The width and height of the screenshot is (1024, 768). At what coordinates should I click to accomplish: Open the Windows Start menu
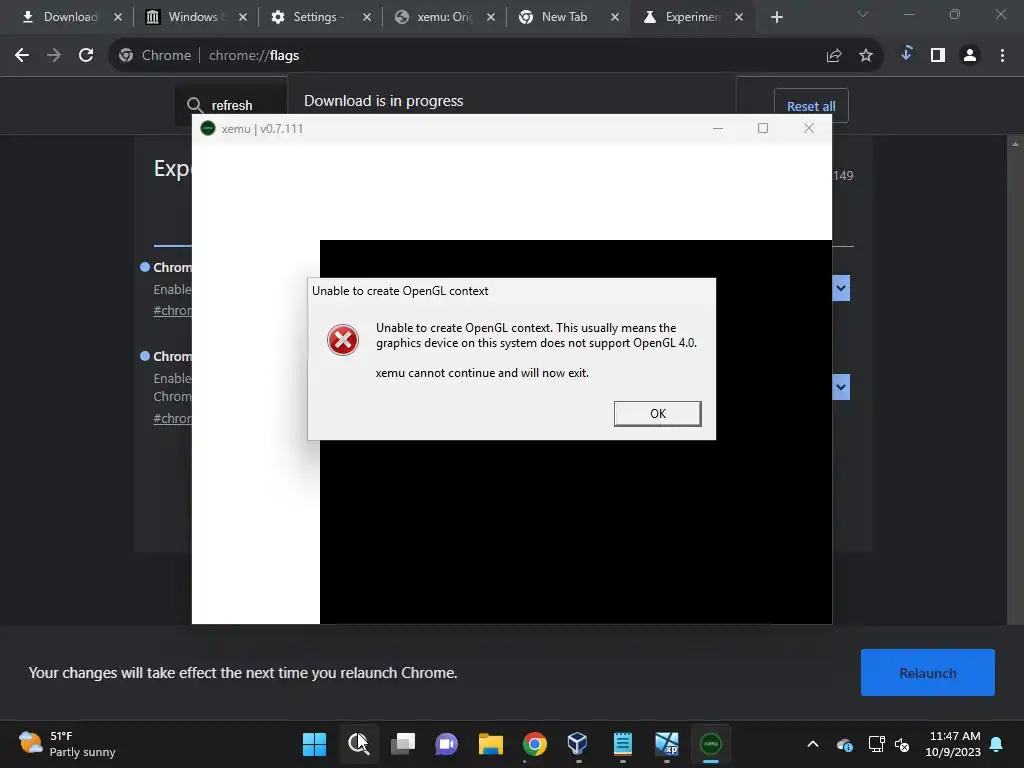click(314, 744)
